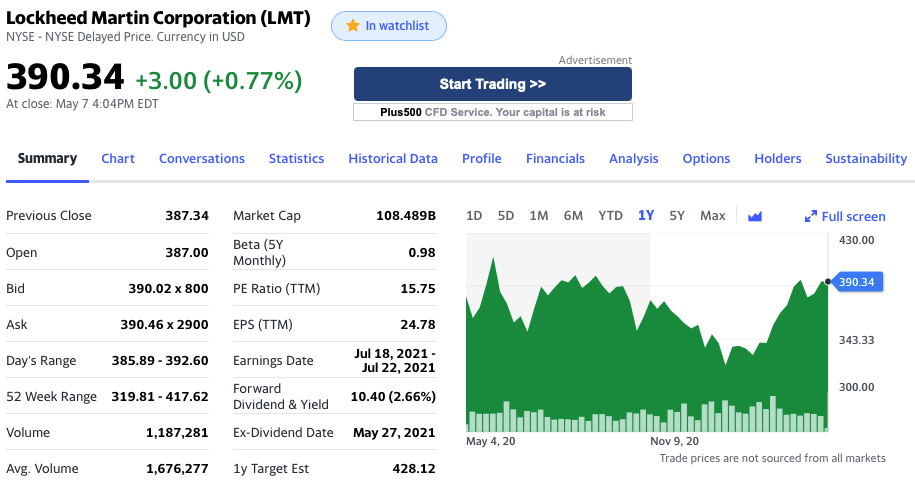
Task: Select the 5Y chart range
Action: pos(677,216)
